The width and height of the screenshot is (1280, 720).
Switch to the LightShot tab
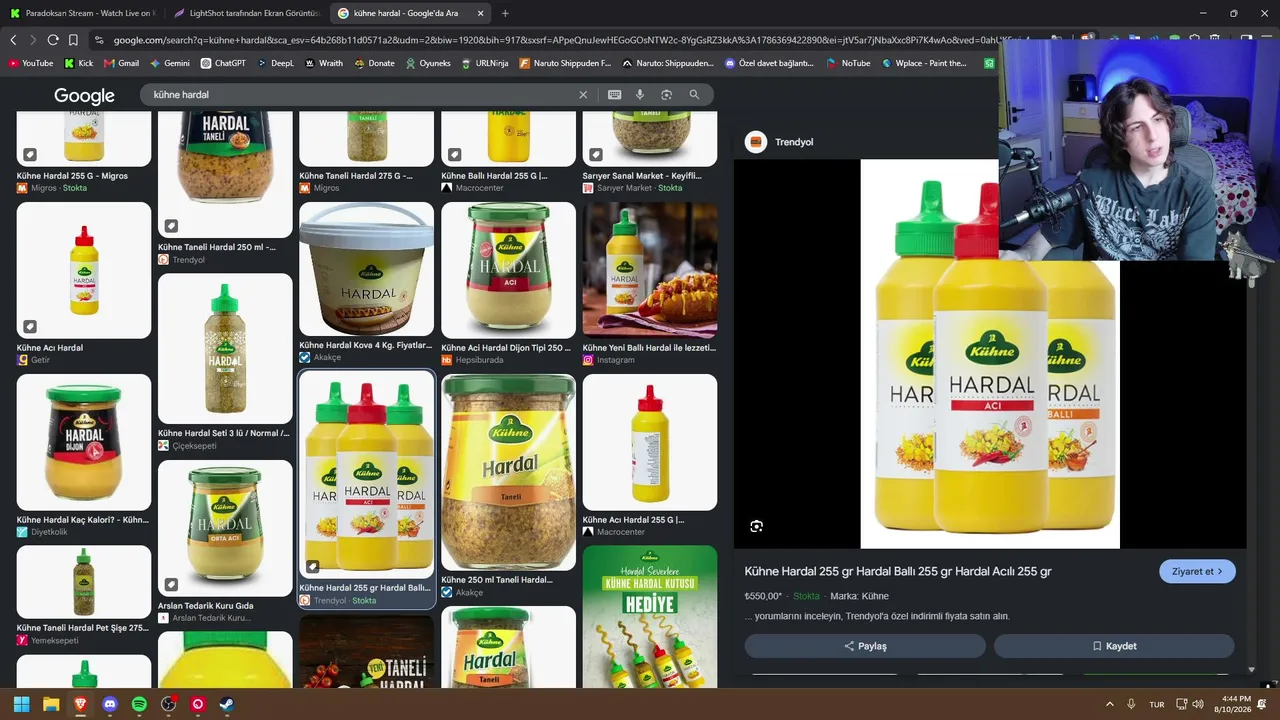245,13
